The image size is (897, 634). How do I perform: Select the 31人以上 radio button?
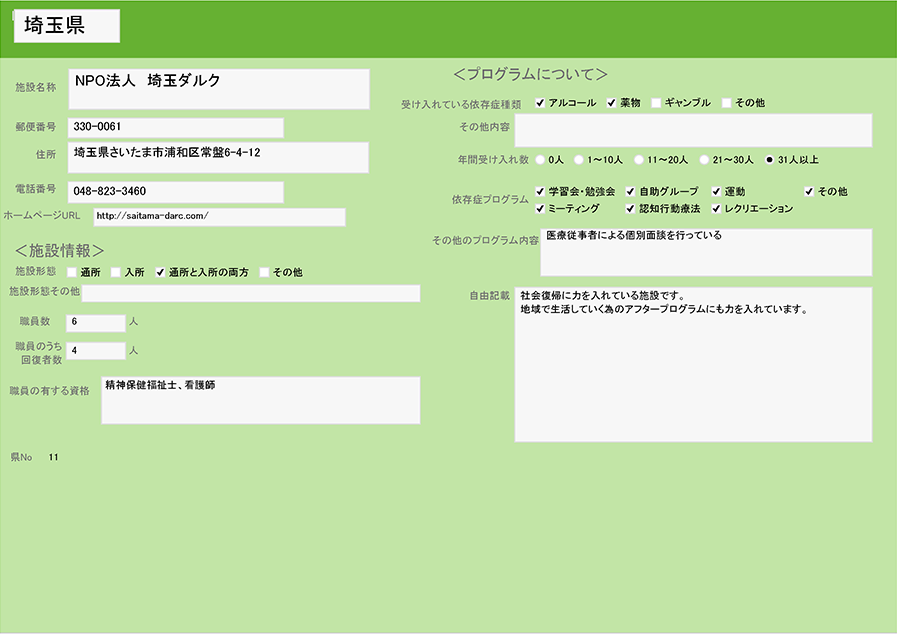click(769, 159)
